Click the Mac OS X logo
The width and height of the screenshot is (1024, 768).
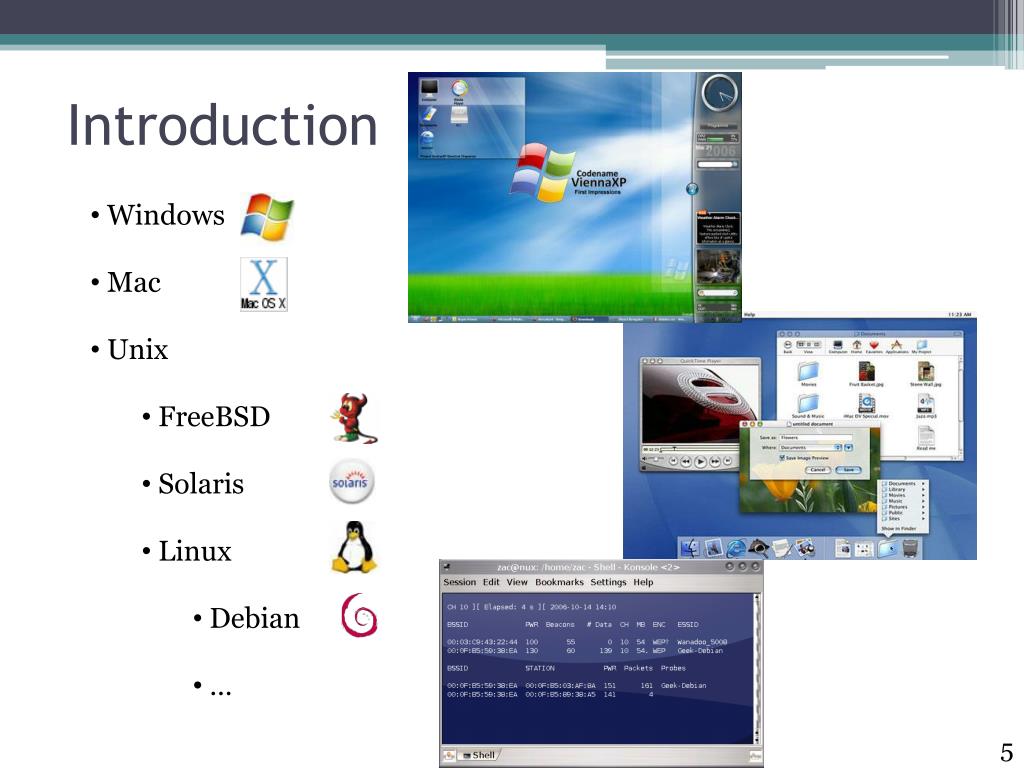tap(264, 284)
